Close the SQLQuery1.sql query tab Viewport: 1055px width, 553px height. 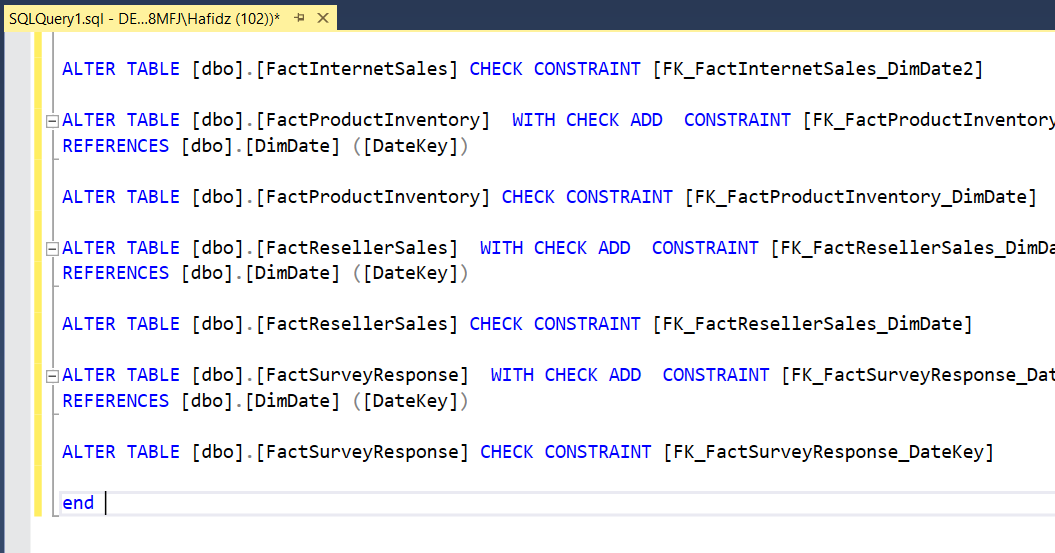pyautogui.click(x=321, y=18)
